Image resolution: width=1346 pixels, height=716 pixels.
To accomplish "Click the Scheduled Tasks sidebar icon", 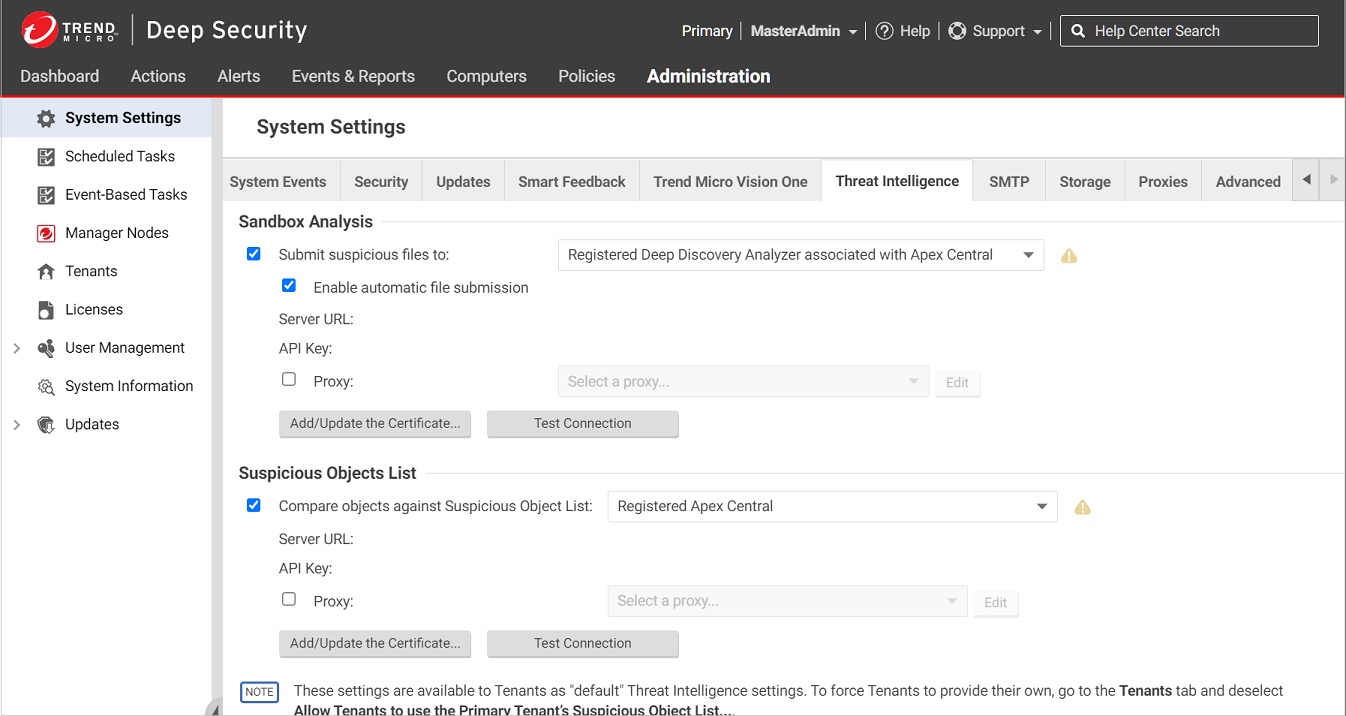I will pos(46,157).
